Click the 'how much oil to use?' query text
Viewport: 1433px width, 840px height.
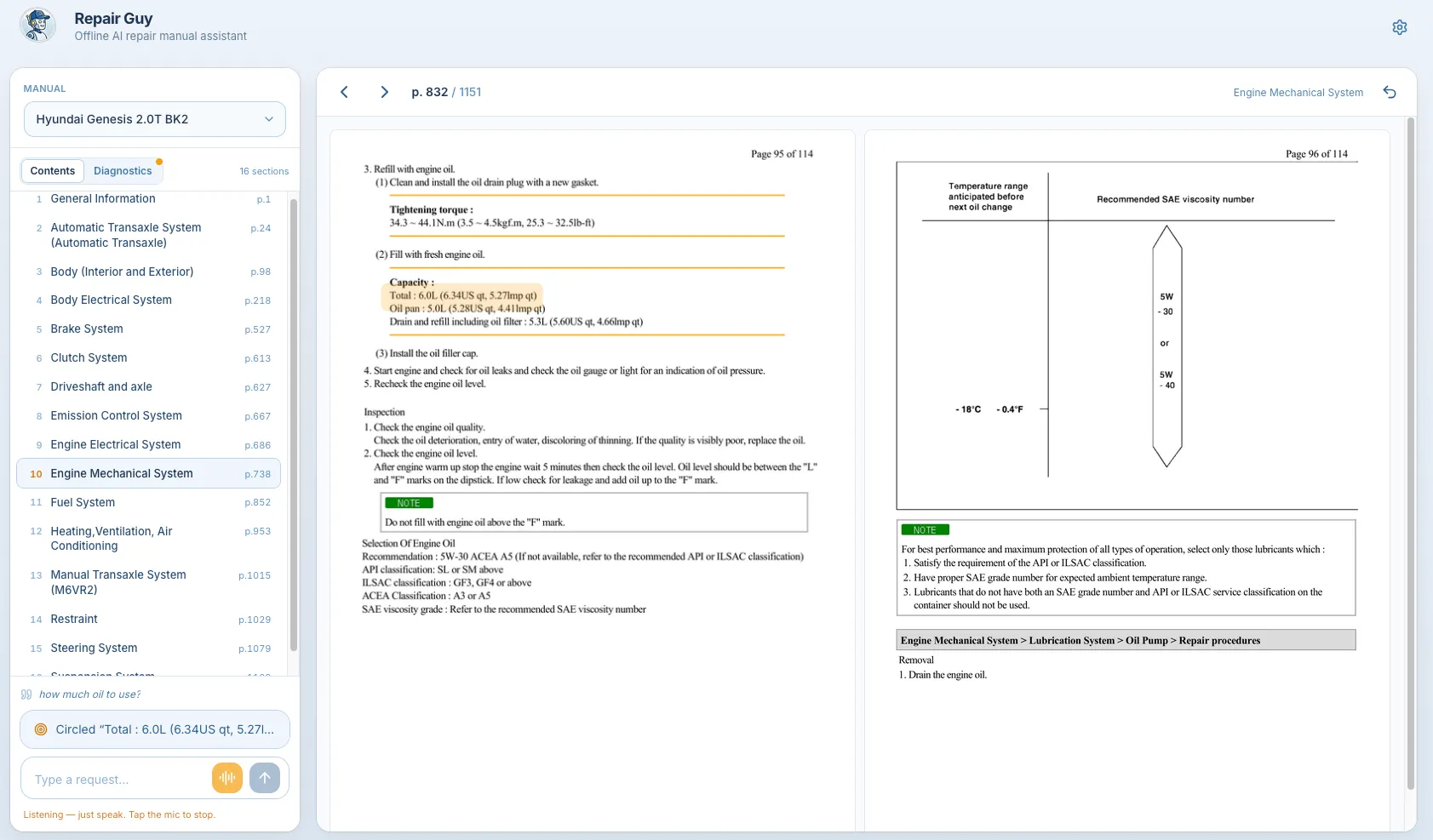point(89,694)
